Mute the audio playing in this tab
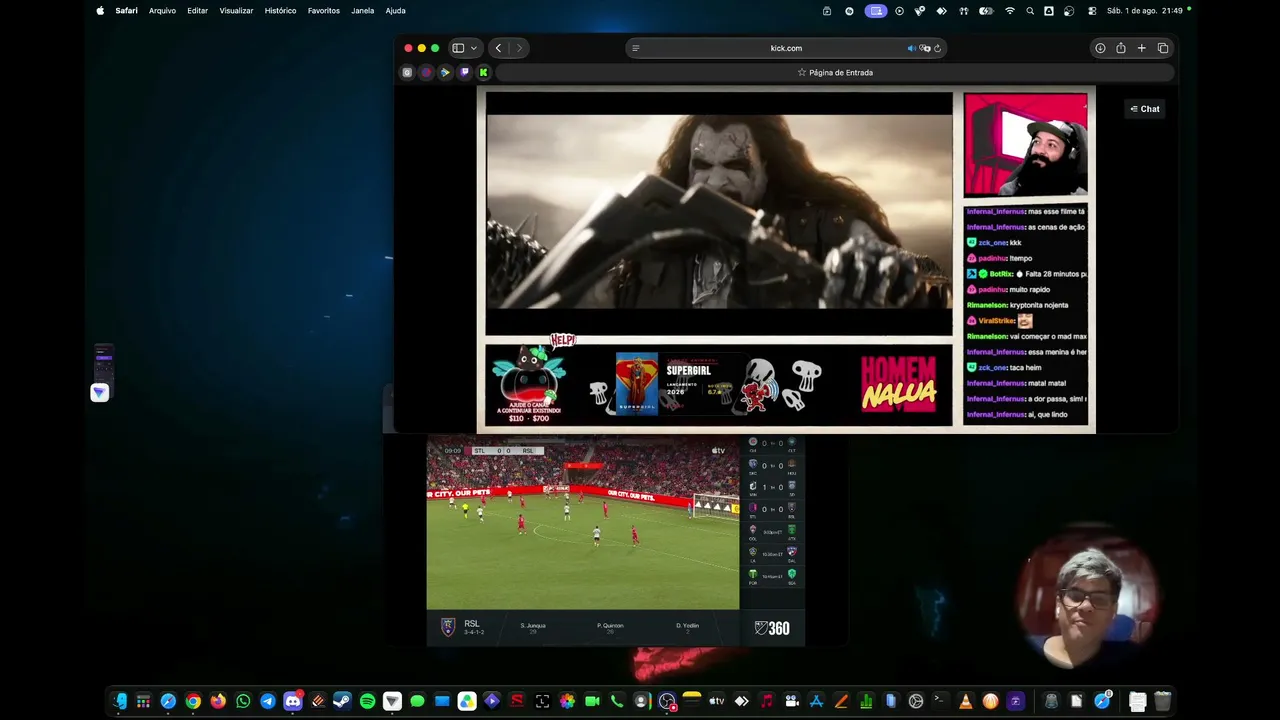This screenshot has height=720, width=1280. (x=911, y=48)
